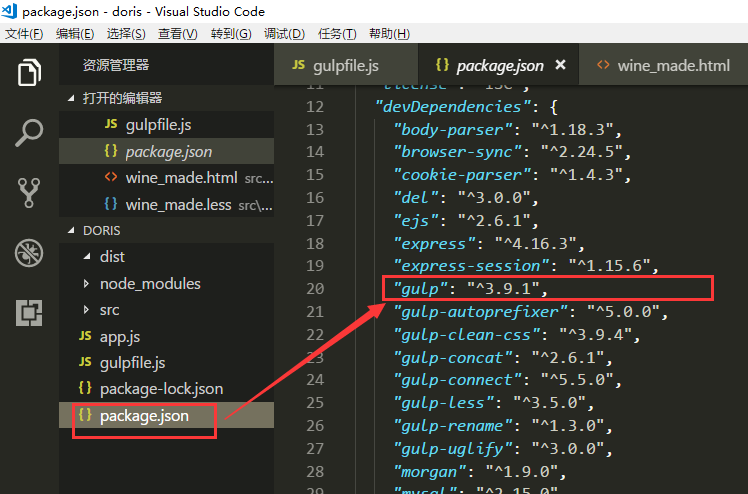
Task: Open the 任务(T) menu
Action: (337, 34)
